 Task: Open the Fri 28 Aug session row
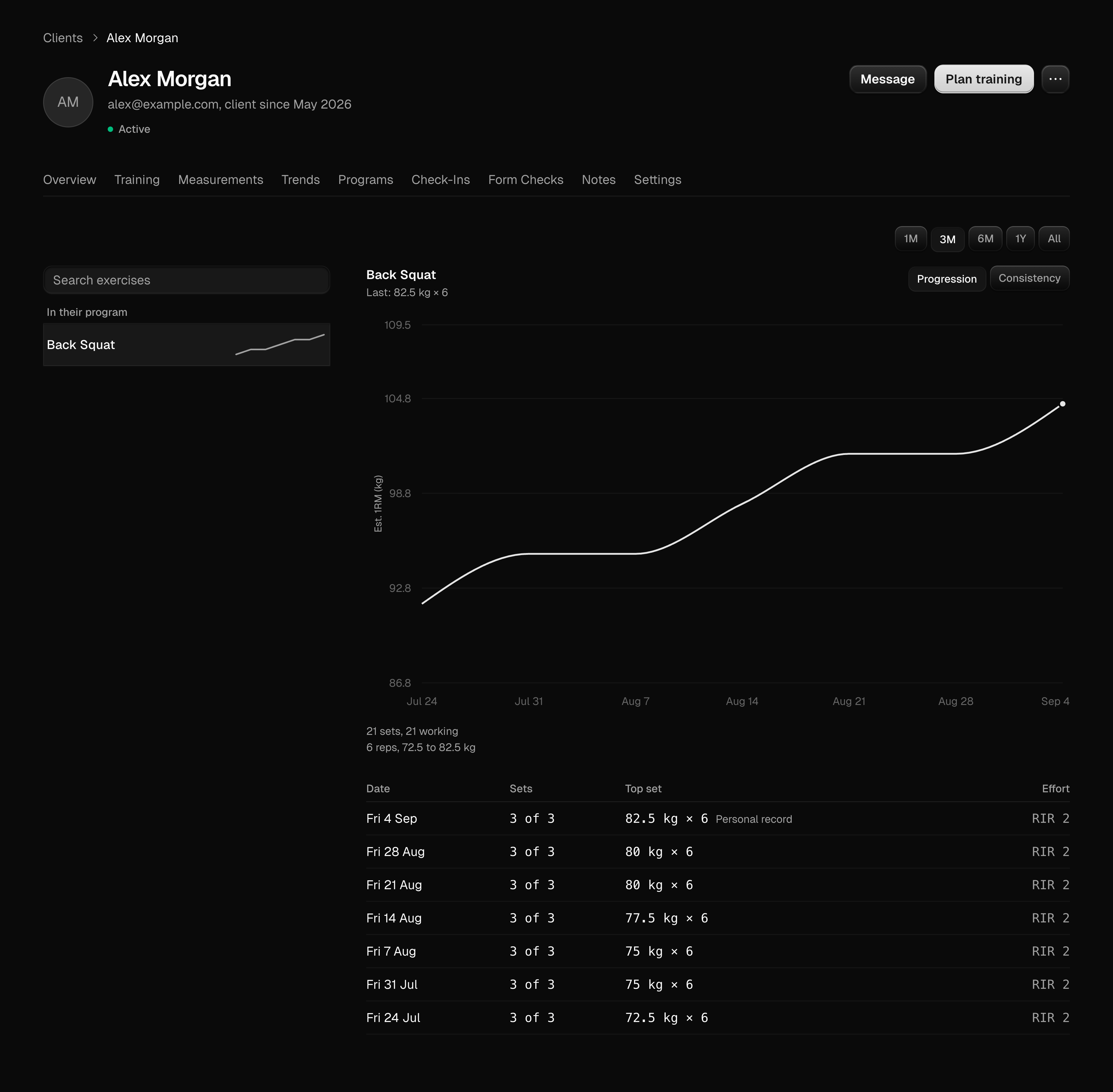pos(718,852)
